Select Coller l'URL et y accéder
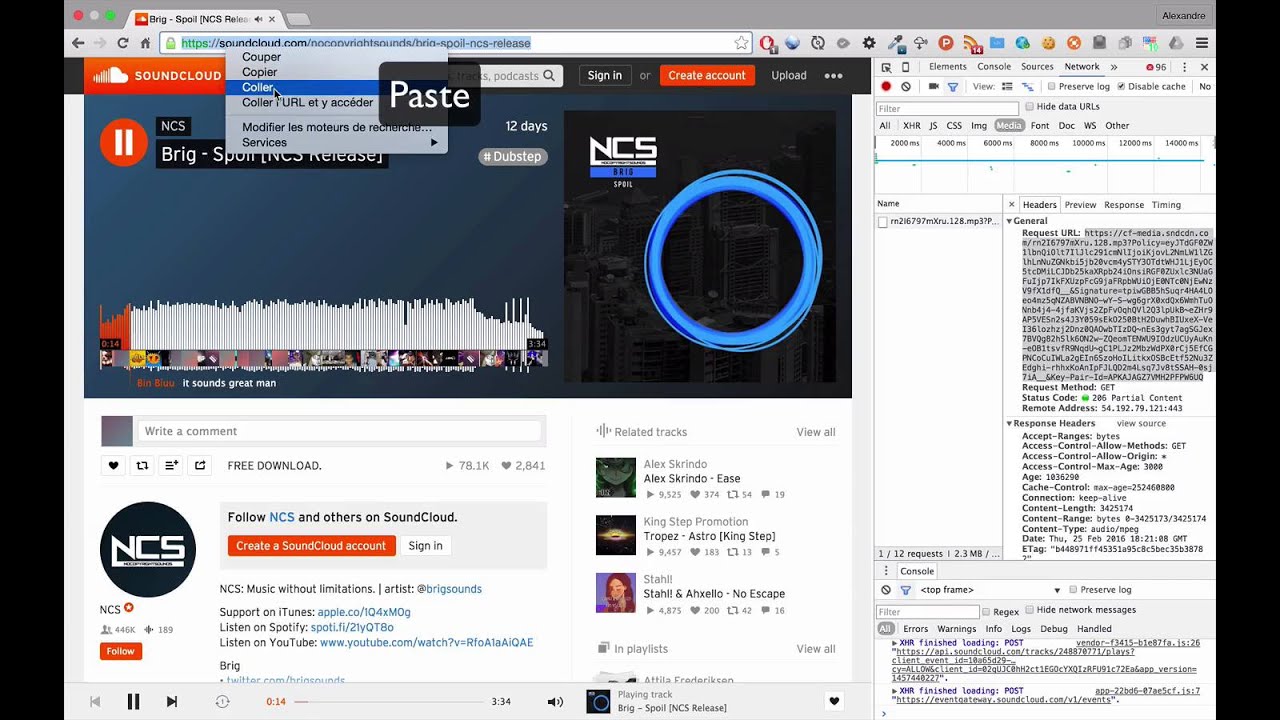This screenshot has width=1280, height=720. pyautogui.click(x=337, y=103)
